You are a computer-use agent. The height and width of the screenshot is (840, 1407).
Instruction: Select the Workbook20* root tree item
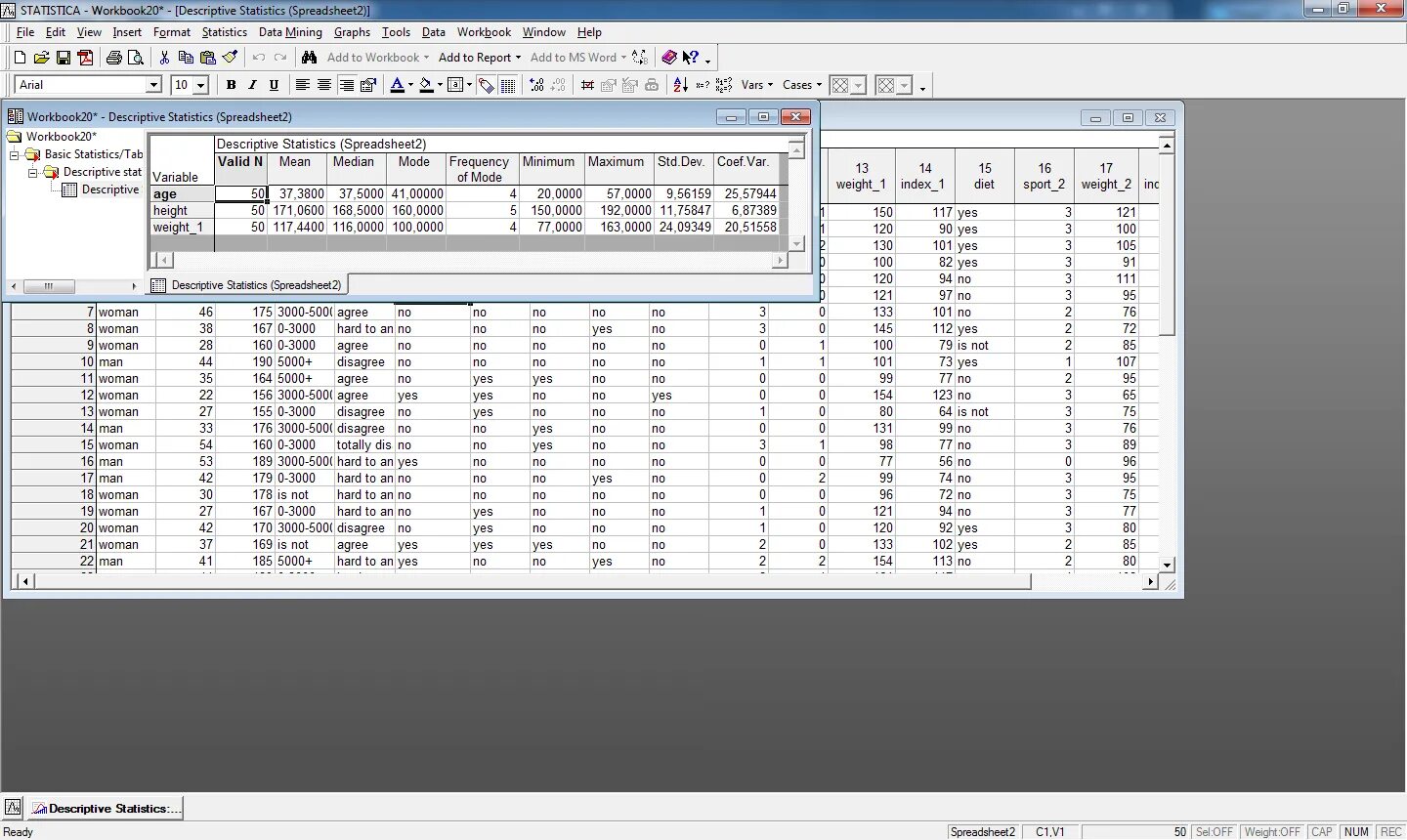(x=61, y=137)
